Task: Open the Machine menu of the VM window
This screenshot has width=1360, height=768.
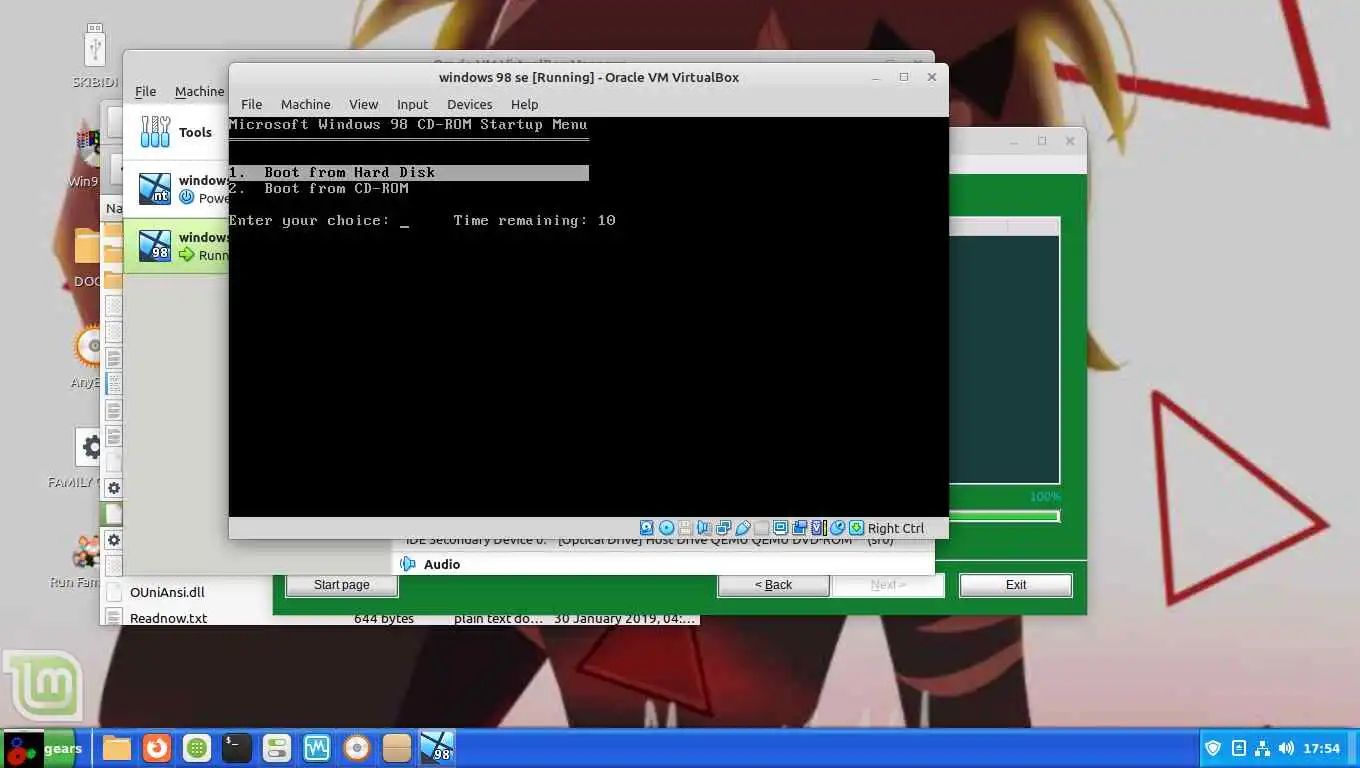Action: (305, 104)
